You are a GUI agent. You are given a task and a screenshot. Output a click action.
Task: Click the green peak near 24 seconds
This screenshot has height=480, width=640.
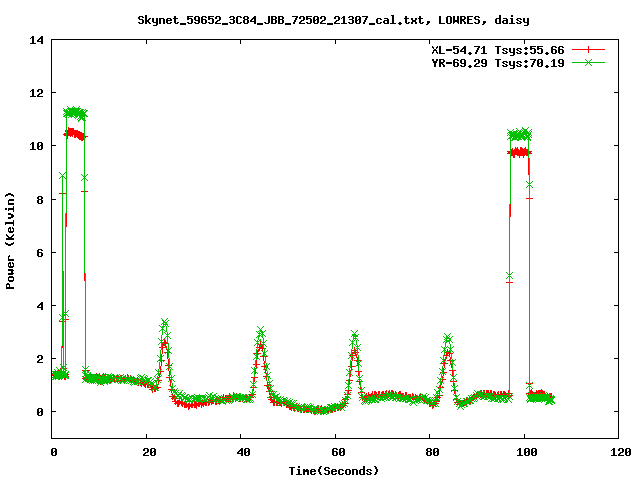pos(165,323)
